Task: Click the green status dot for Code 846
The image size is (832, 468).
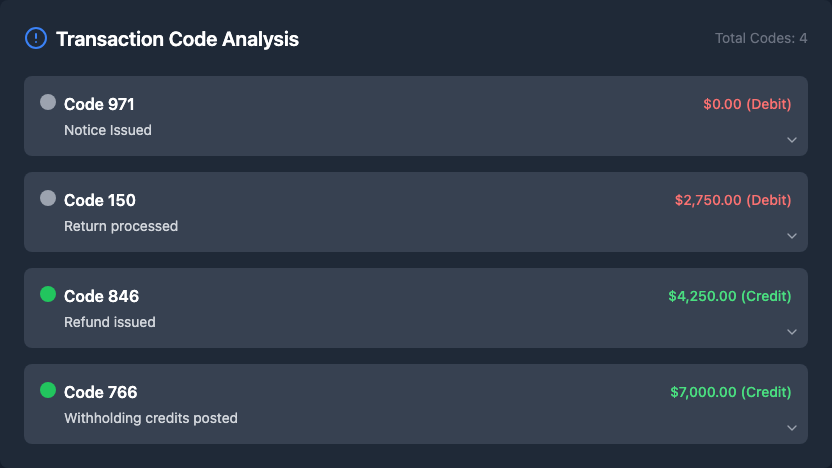Action: [x=47, y=294]
